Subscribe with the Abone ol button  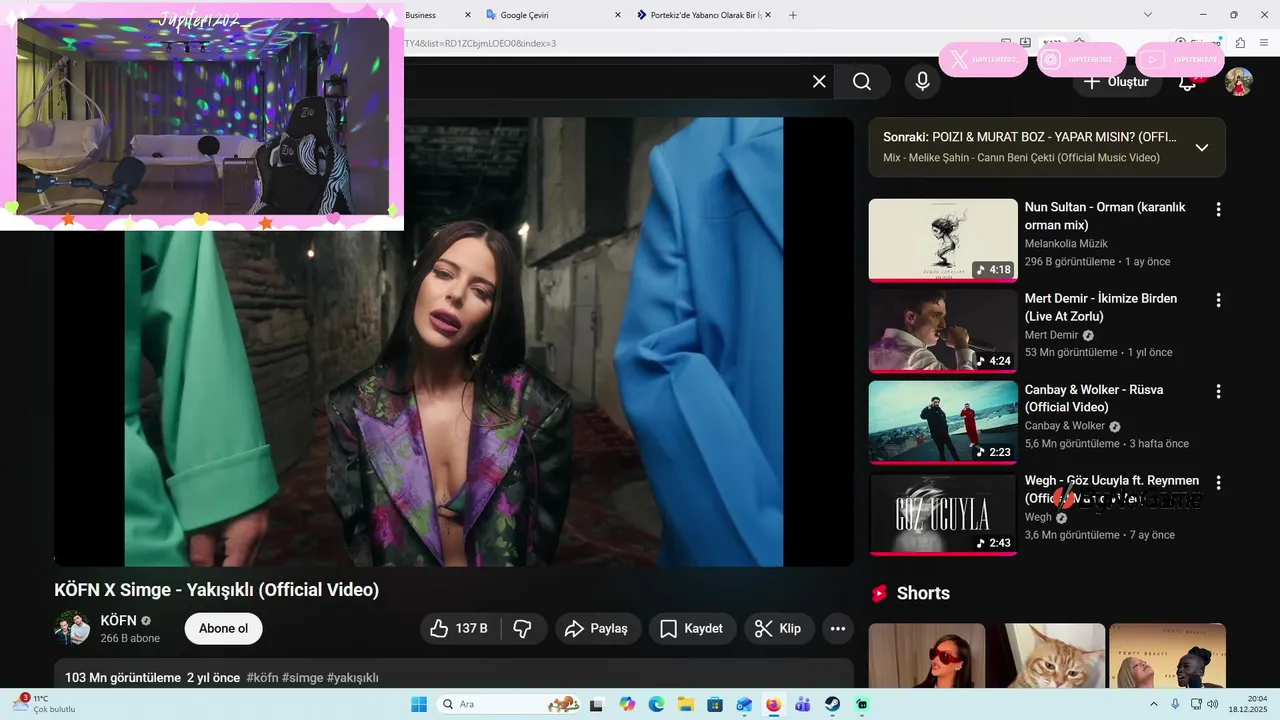click(223, 629)
